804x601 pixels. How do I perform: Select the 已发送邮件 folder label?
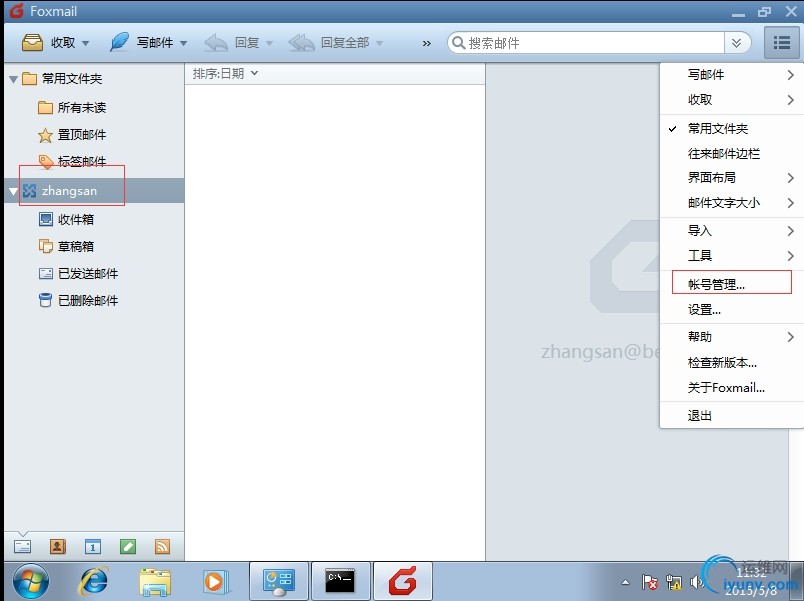(x=88, y=274)
